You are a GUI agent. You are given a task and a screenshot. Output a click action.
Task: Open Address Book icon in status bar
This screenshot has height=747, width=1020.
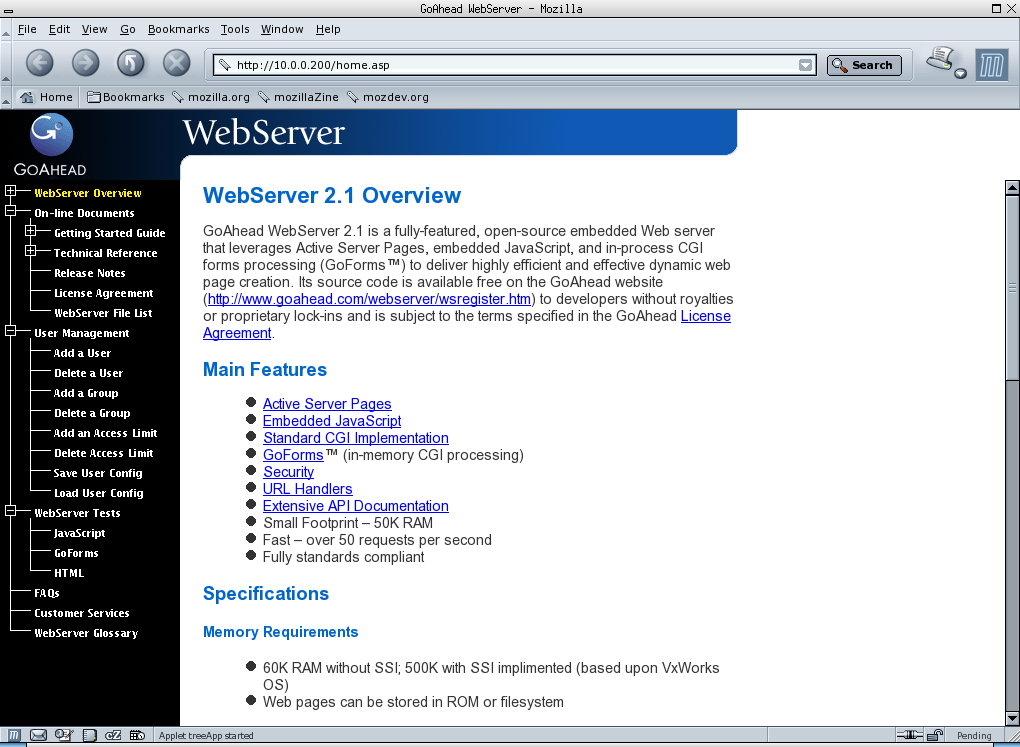tap(89, 735)
